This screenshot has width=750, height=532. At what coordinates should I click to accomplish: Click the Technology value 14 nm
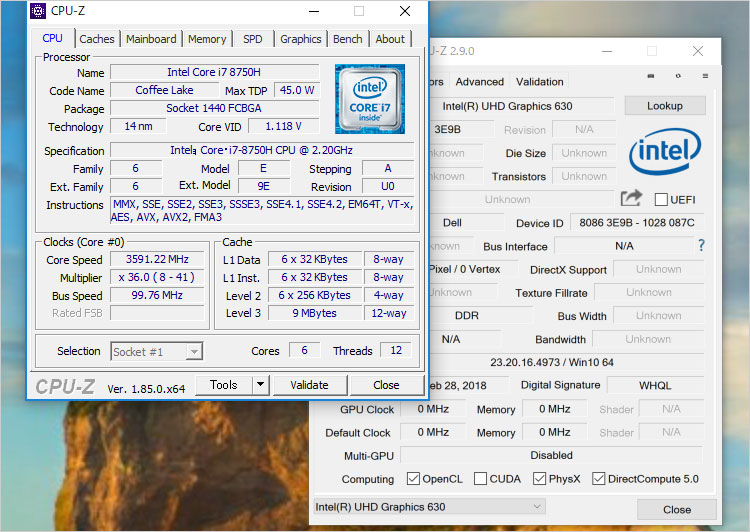(138, 126)
